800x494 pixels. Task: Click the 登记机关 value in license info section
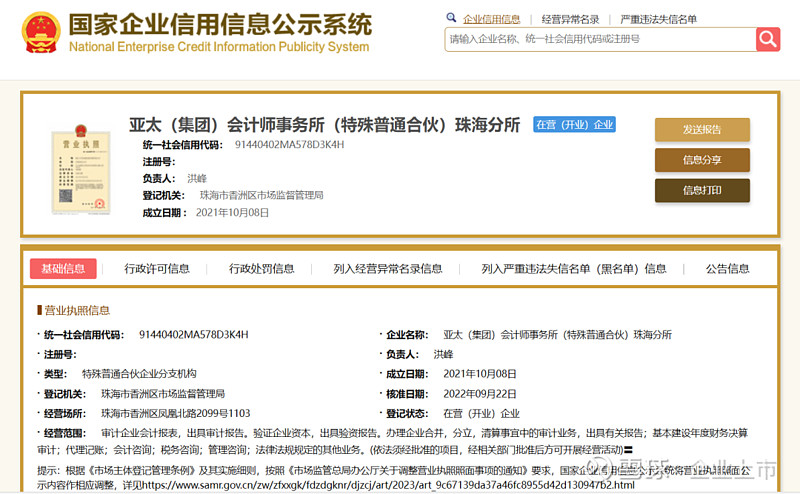click(163, 393)
